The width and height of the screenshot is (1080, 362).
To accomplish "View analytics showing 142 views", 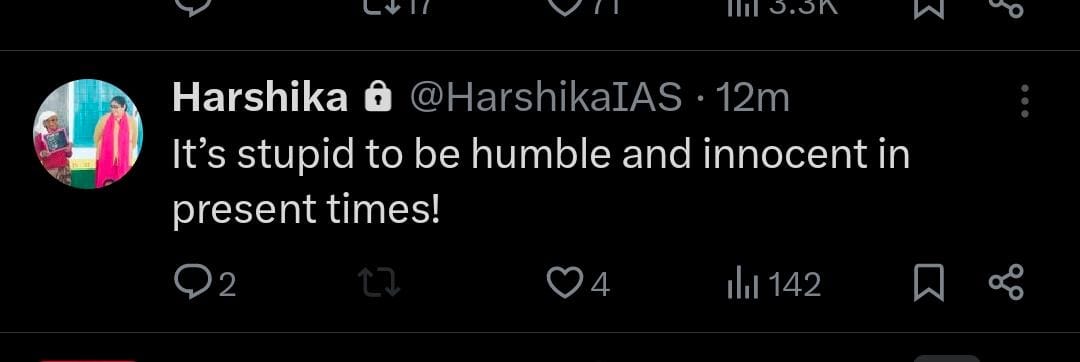I will [773, 284].
